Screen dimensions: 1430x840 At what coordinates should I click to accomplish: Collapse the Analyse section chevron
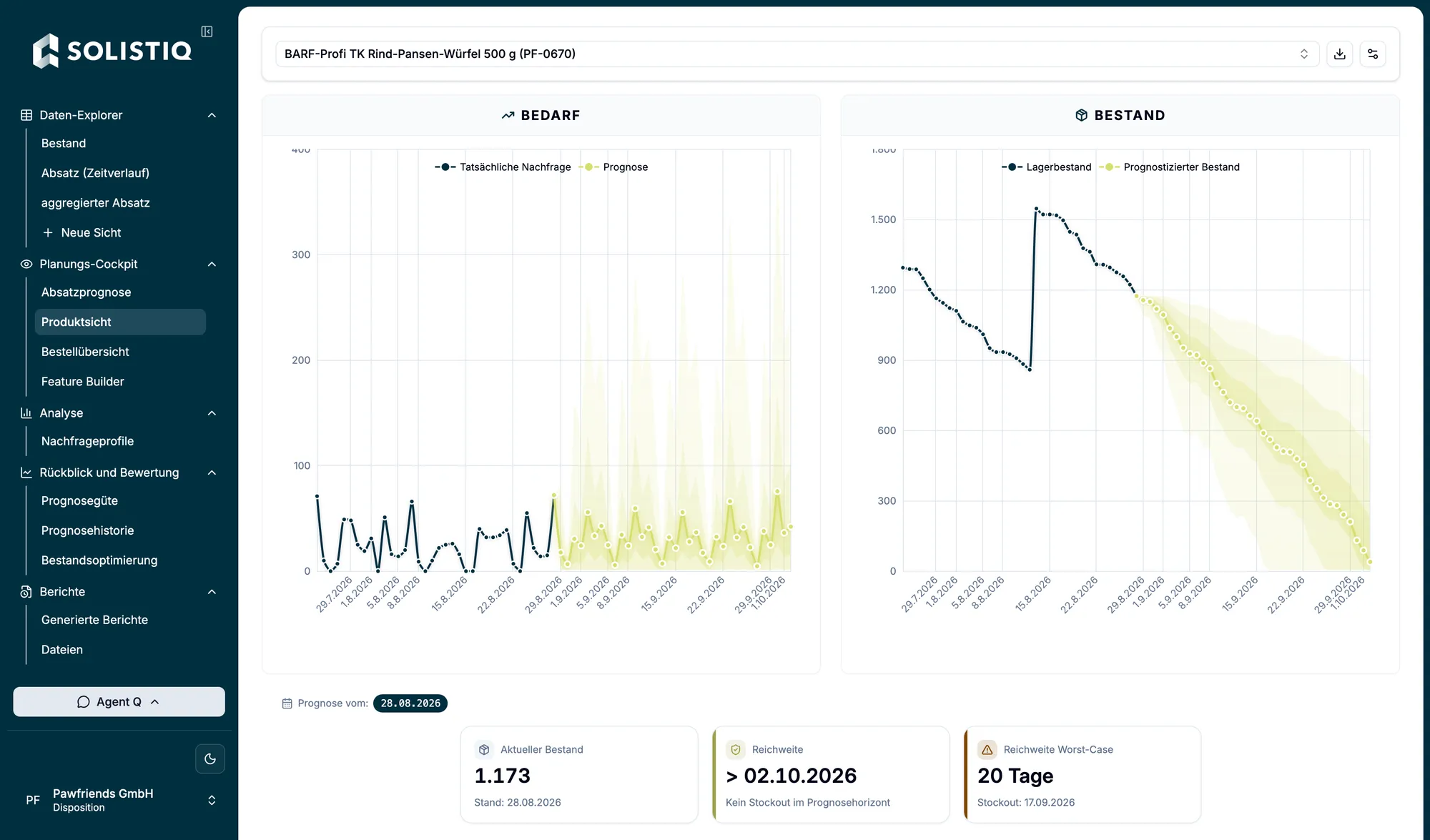(212, 412)
